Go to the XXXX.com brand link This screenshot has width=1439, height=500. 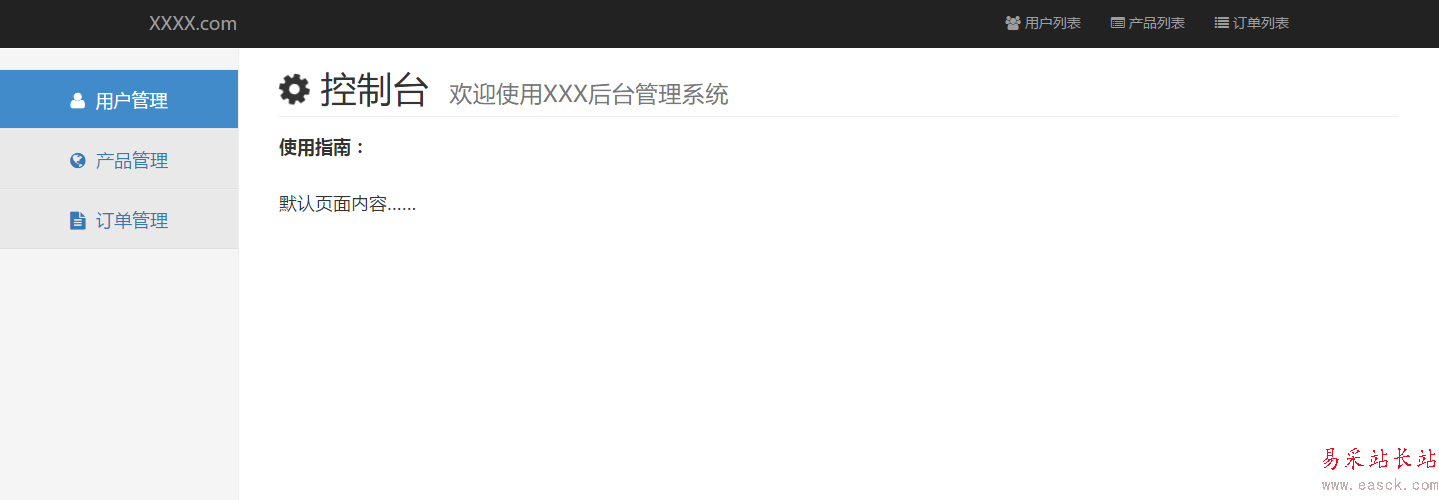pyautogui.click(x=193, y=23)
